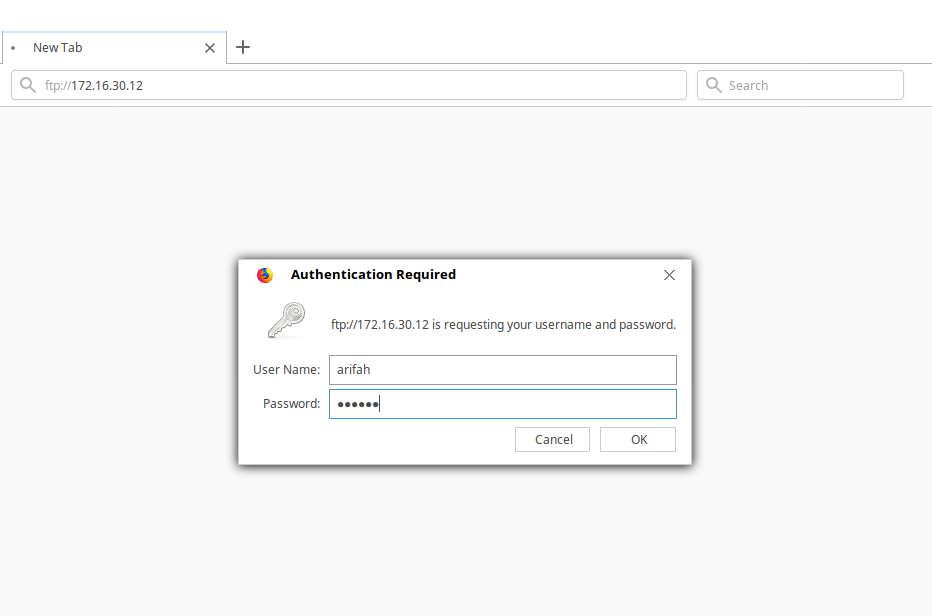Click the requesting username and password message
The image size is (932, 616).
tap(503, 325)
